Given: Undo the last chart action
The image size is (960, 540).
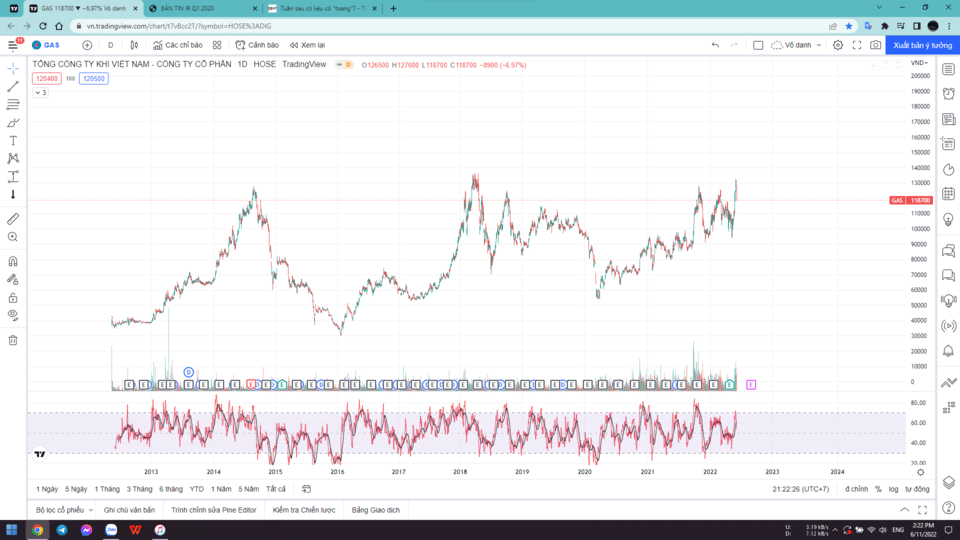Looking at the screenshot, I should pos(715,45).
